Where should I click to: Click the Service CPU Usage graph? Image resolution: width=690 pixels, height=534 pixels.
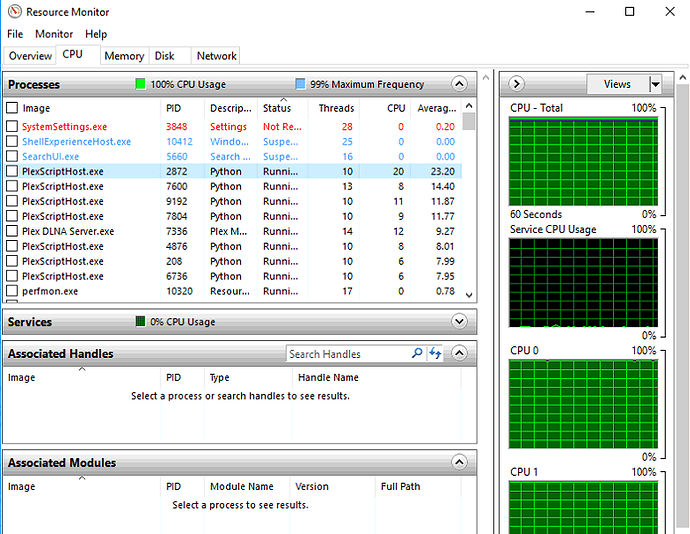[x=583, y=283]
